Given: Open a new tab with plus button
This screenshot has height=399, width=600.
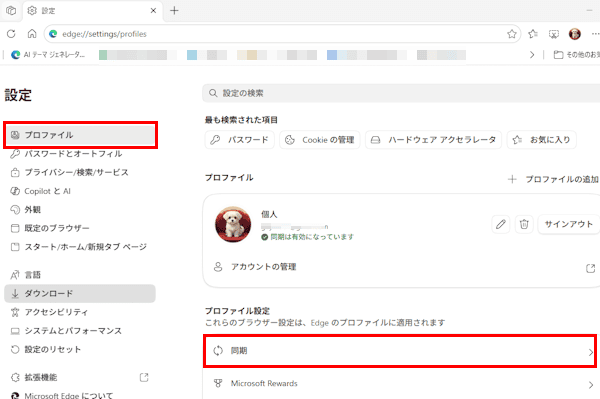Looking at the screenshot, I should coord(174,11).
